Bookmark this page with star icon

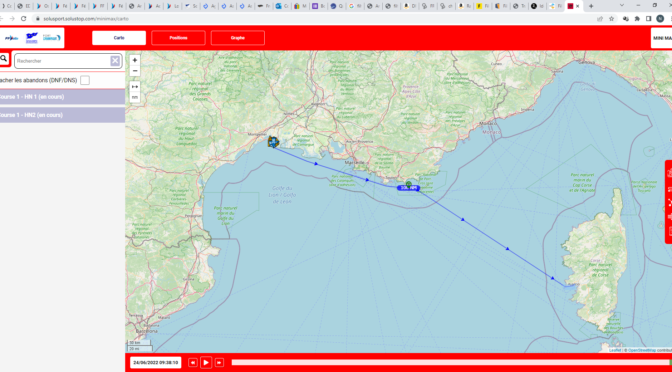pyautogui.click(x=612, y=18)
